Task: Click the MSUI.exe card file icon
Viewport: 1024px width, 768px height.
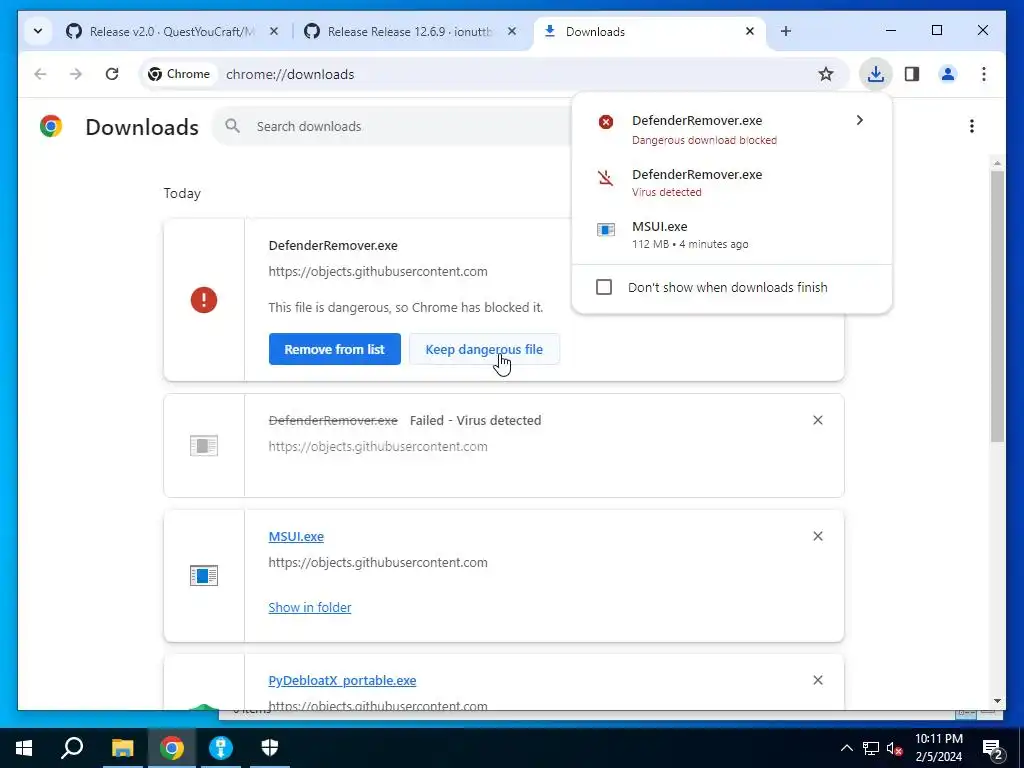Action: tap(204, 575)
